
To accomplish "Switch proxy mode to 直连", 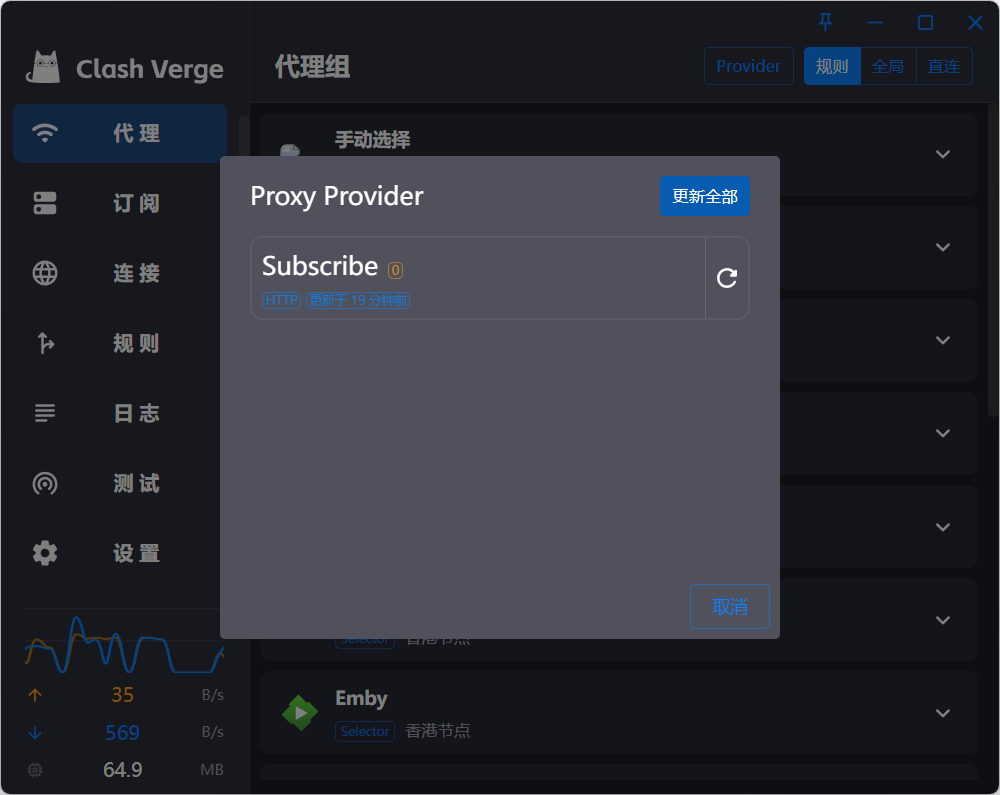I will tap(944, 66).
